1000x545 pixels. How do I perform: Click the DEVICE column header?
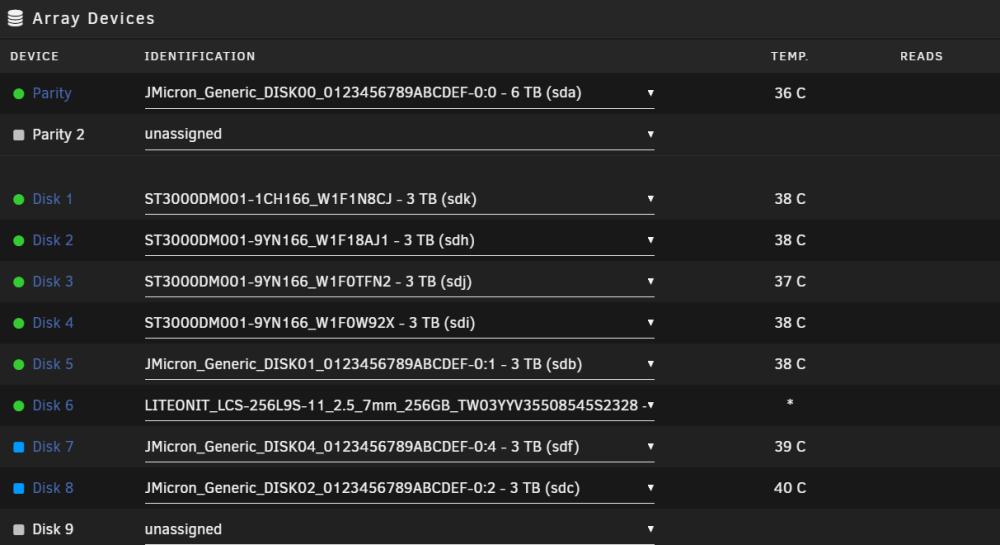click(x=34, y=56)
